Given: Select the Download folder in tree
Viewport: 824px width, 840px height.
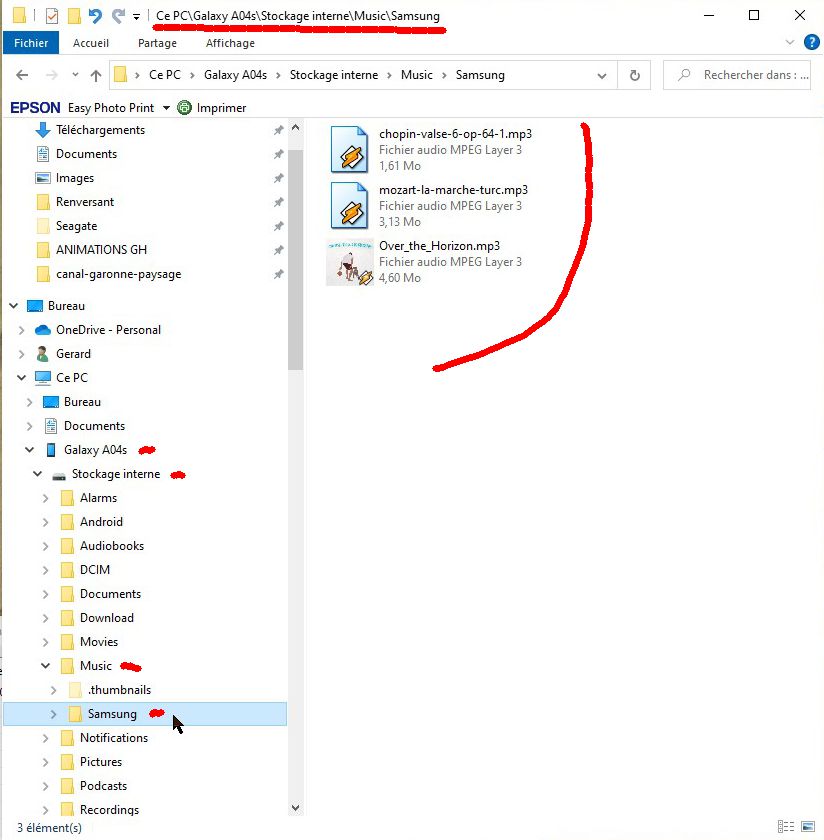Looking at the screenshot, I should click(x=107, y=618).
